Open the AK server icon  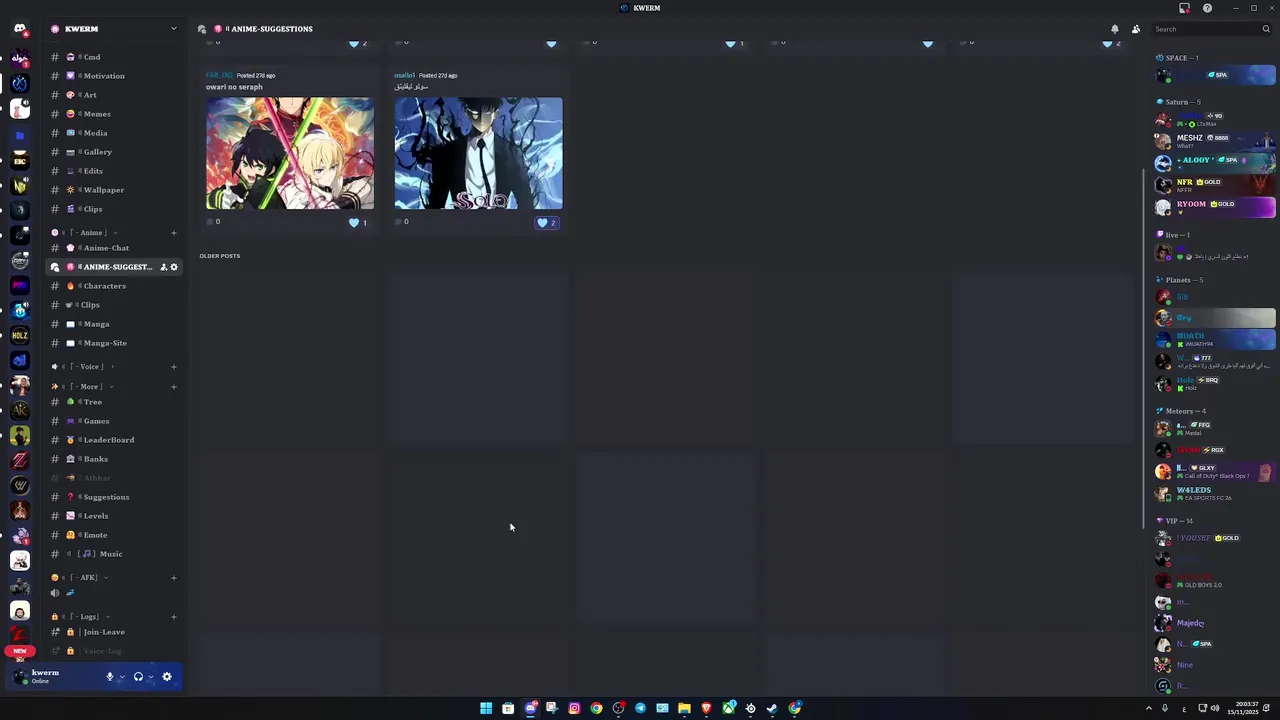tap(19, 410)
